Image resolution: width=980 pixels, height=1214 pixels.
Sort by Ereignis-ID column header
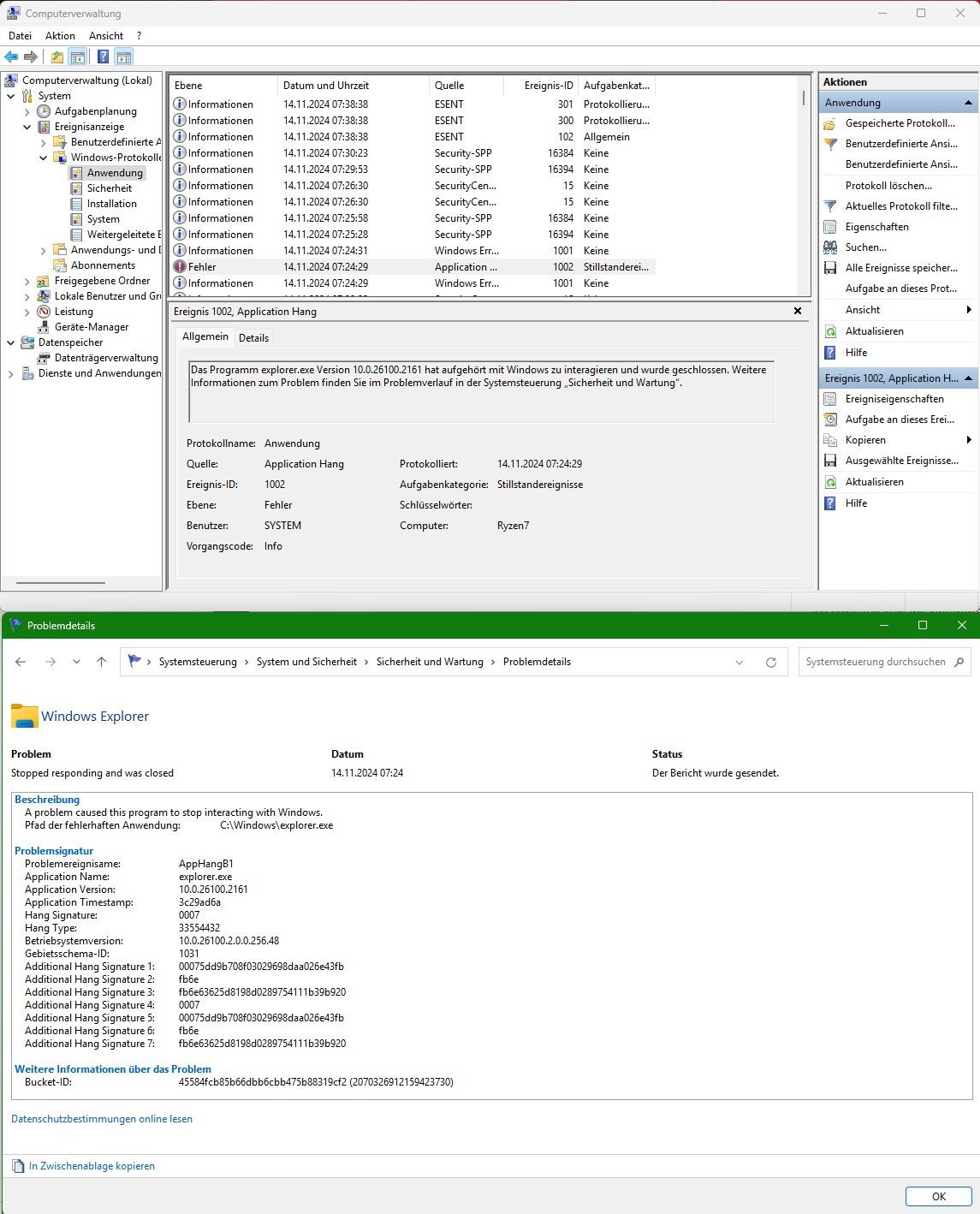tap(541, 86)
